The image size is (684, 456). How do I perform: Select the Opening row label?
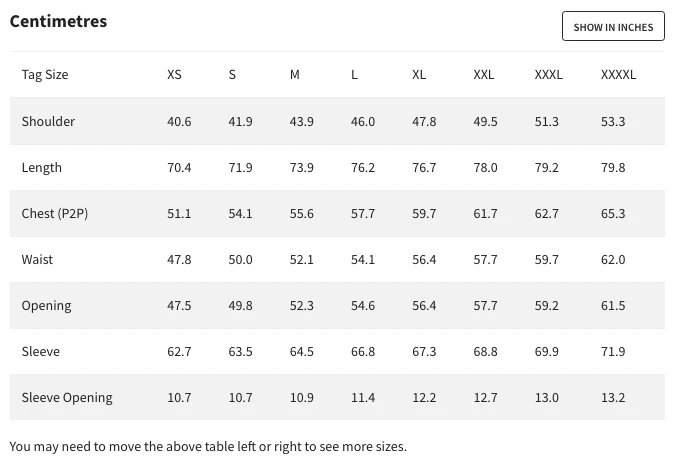pyautogui.click(x=46, y=305)
